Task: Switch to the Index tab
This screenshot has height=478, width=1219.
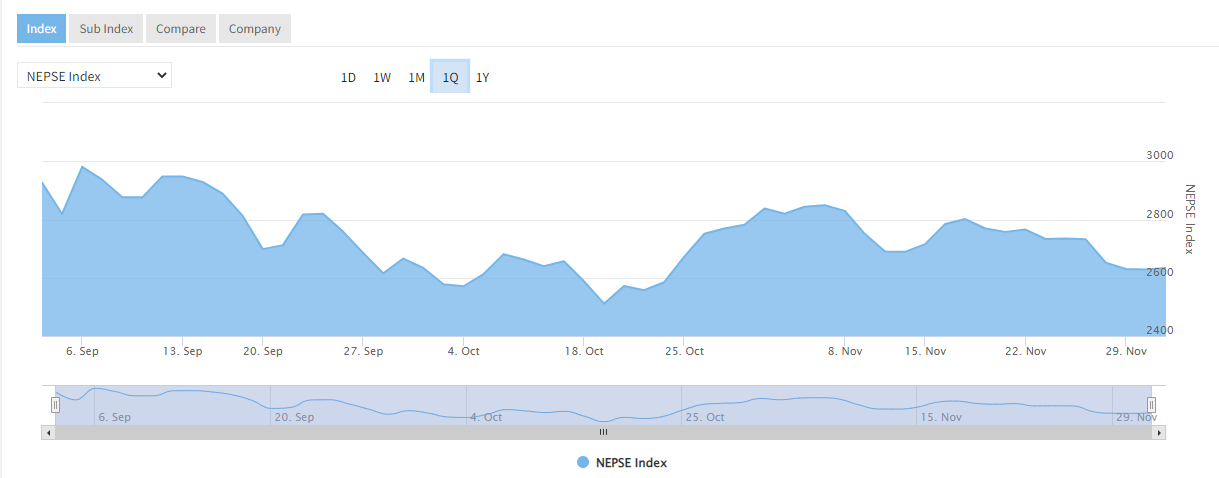Action: pos(41,29)
